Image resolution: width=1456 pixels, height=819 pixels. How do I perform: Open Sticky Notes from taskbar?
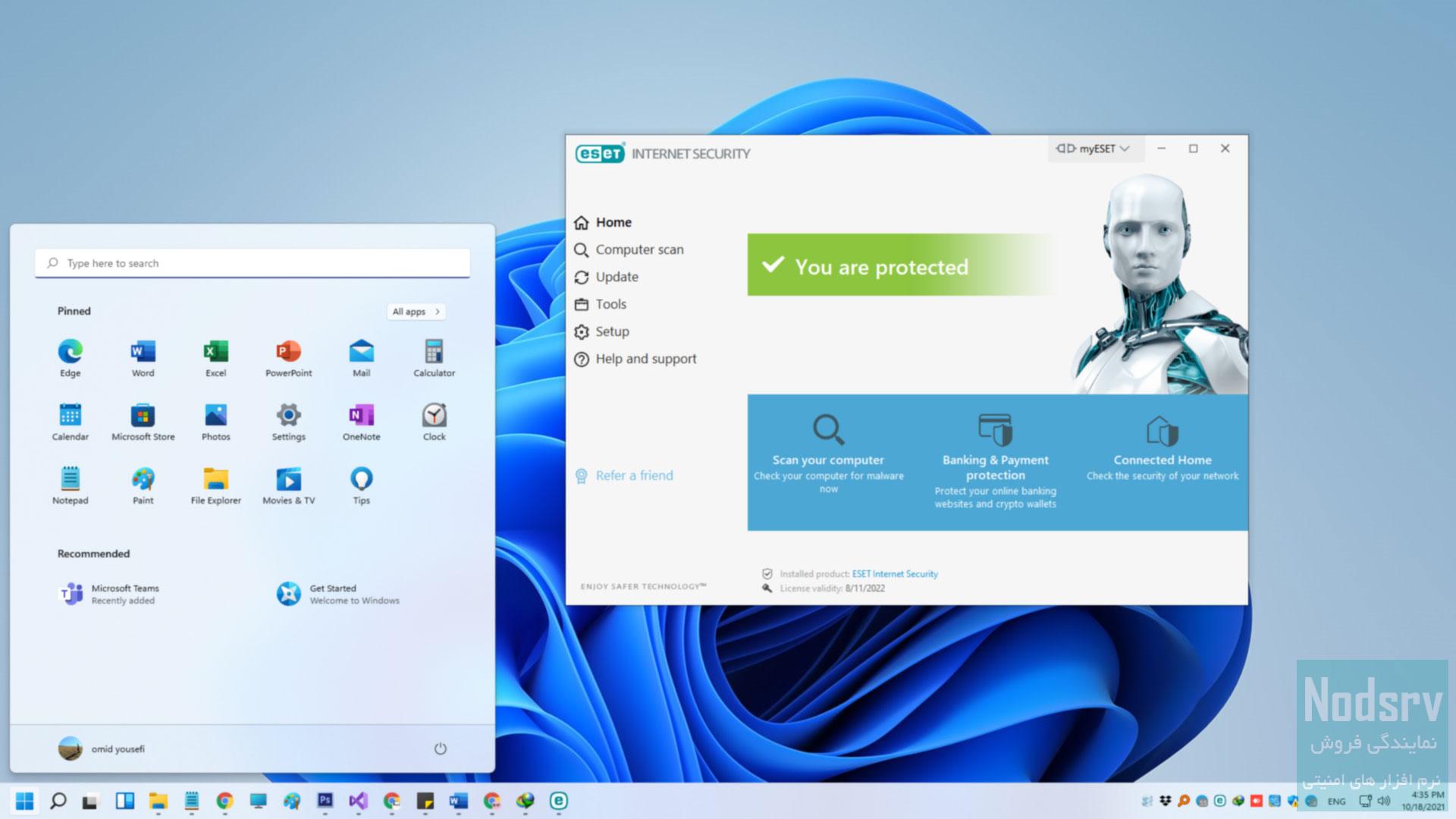(425, 801)
